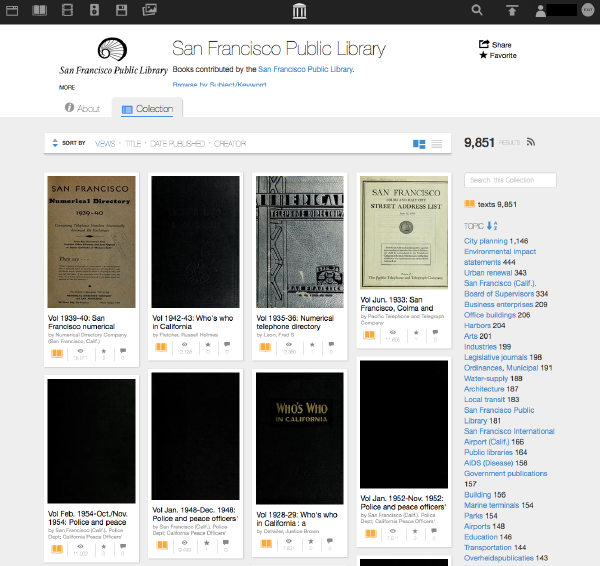This screenshot has width=600, height=566.
Task: Go to Internet Archive home logo
Action: [299, 11]
